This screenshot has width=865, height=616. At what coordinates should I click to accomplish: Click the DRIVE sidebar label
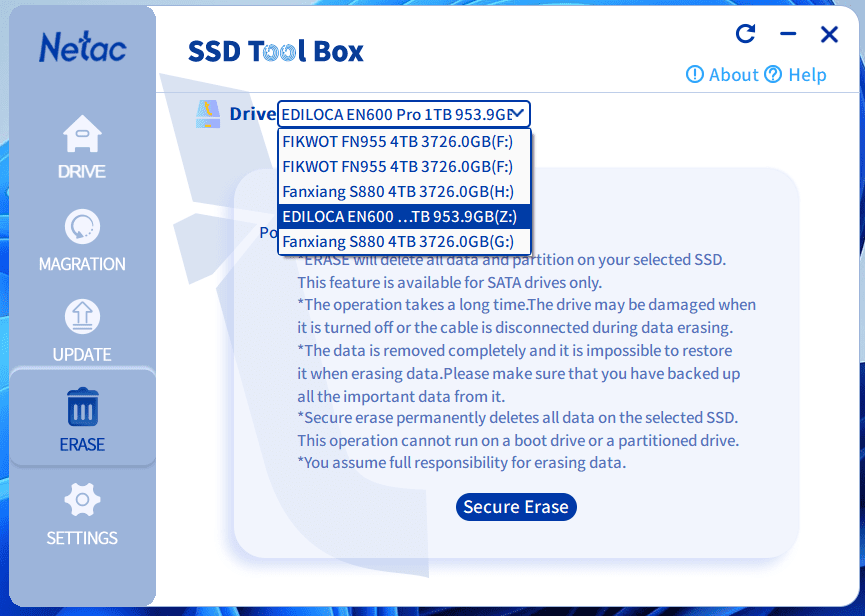click(x=82, y=172)
